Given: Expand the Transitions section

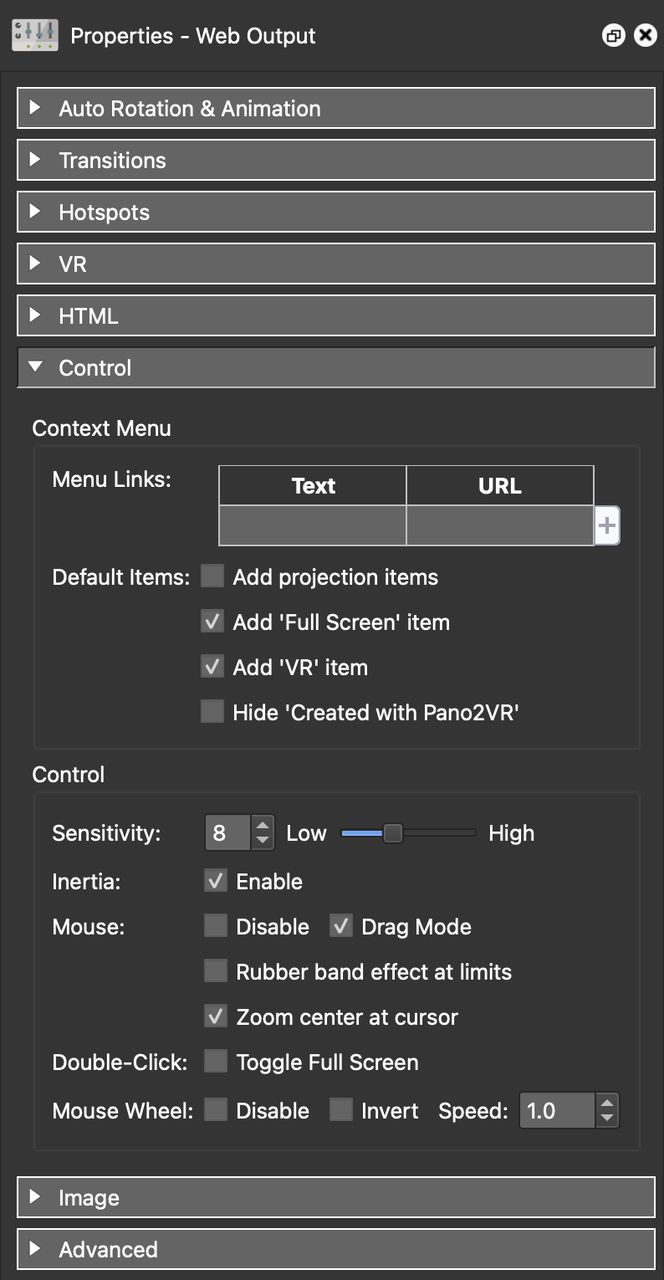Looking at the screenshot, I should coord(336,160).
